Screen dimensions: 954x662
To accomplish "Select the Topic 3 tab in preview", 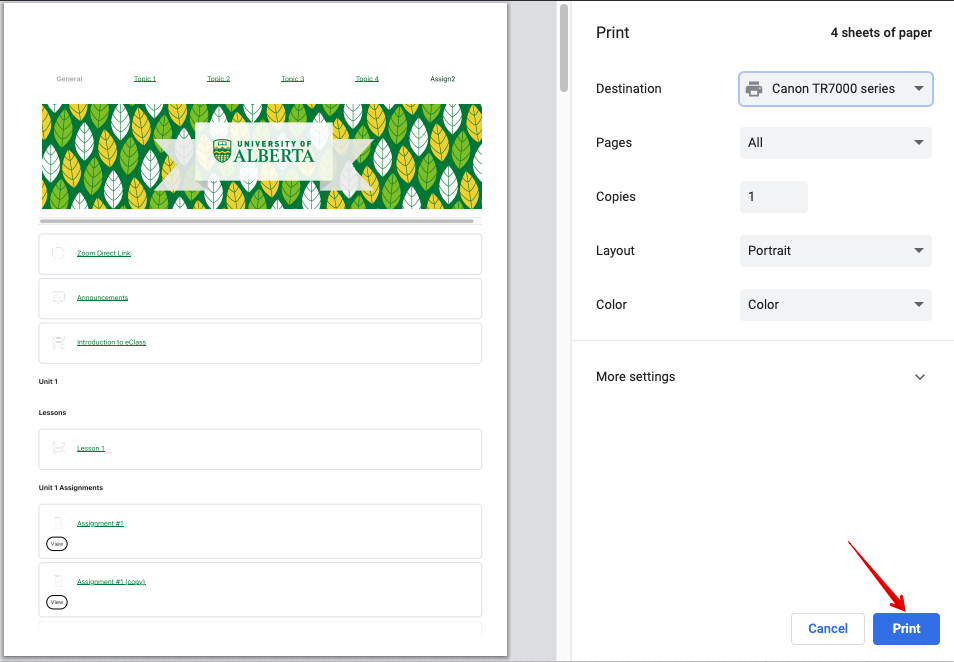I will 292,79.
